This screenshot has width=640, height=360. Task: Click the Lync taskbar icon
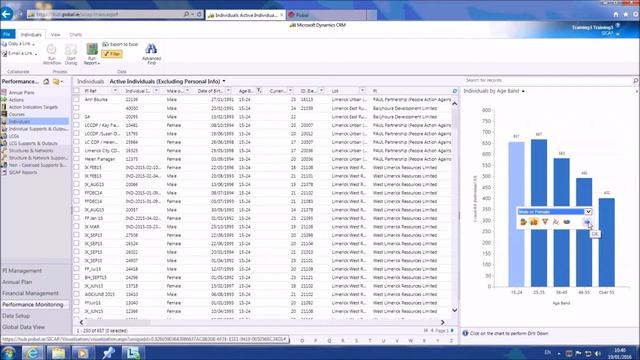133,353
